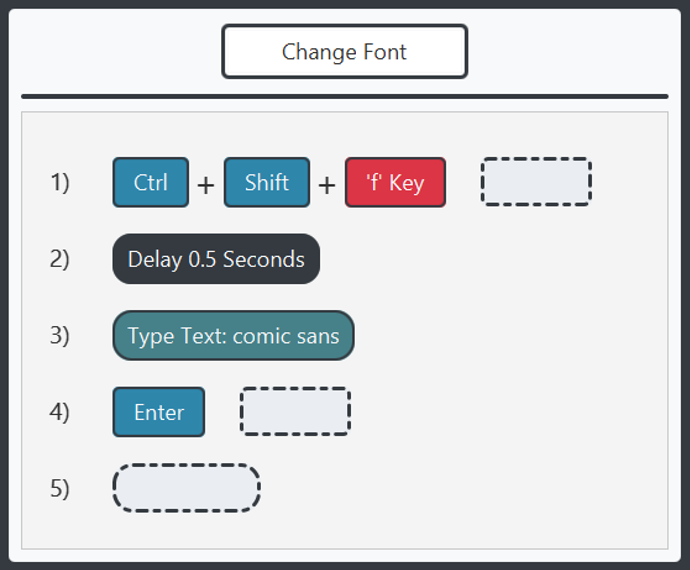Click the empty rounded slot in step 5
The height and width of the screenshot is (570, 690).
pyautogui.click(x=186, y=488)
